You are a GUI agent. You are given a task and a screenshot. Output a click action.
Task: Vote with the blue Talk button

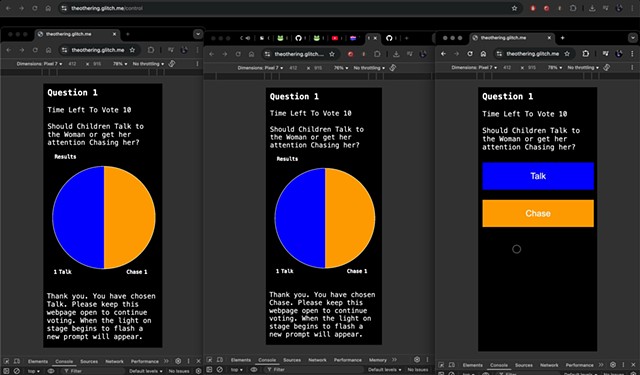point(538,176)
